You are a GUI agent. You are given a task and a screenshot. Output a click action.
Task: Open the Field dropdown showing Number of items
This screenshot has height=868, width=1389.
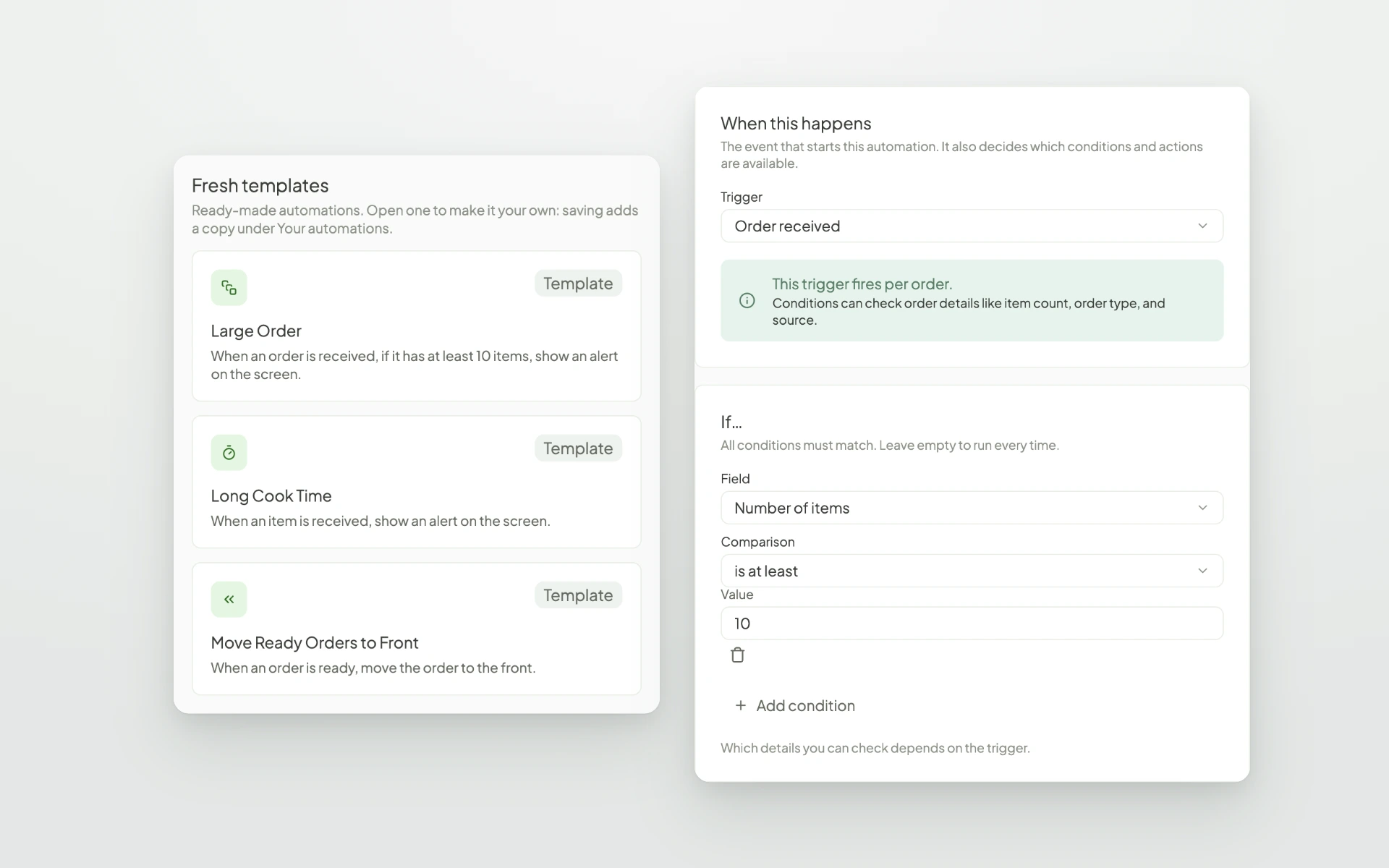(x=972, y=508)
